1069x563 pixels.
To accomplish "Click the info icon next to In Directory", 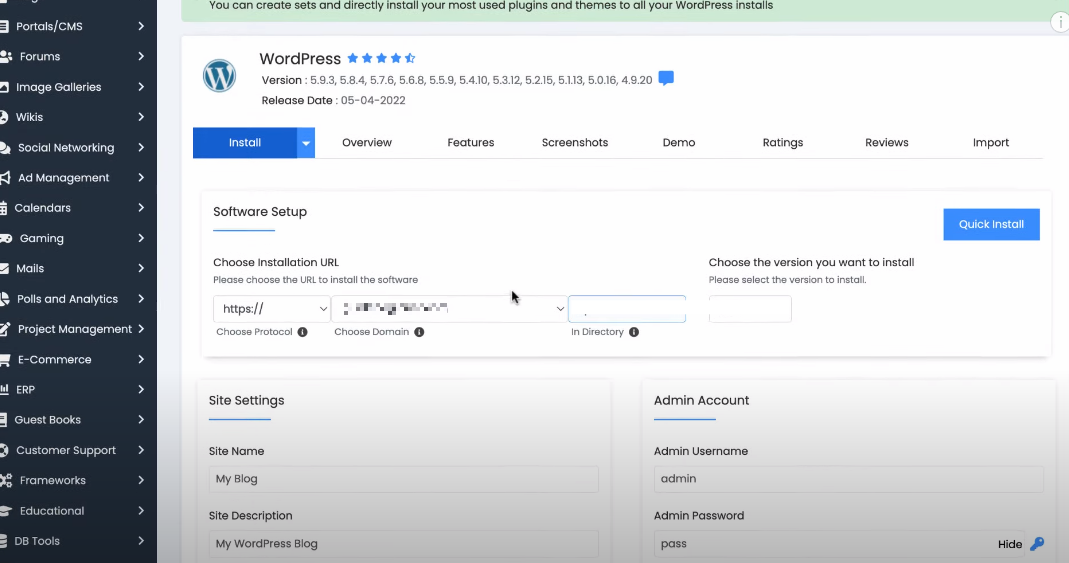I will click(x=634, y=332).
